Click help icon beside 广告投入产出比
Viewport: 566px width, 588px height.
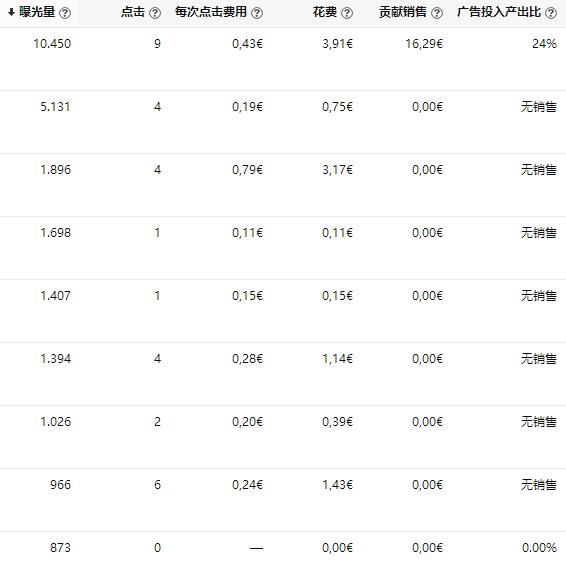pos(551,13)
